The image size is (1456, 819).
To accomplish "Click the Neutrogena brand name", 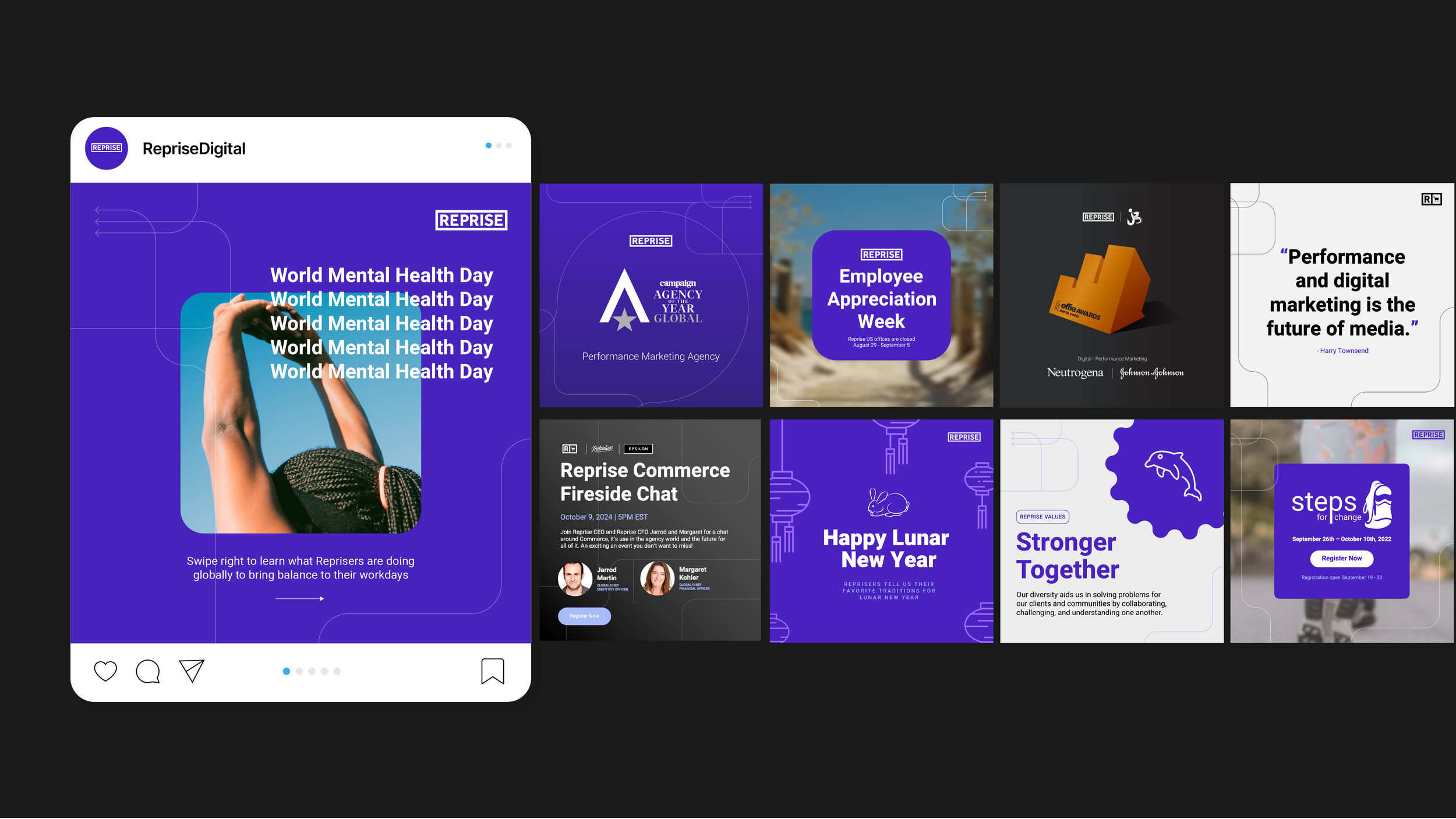I will [x=1075, y=373].
